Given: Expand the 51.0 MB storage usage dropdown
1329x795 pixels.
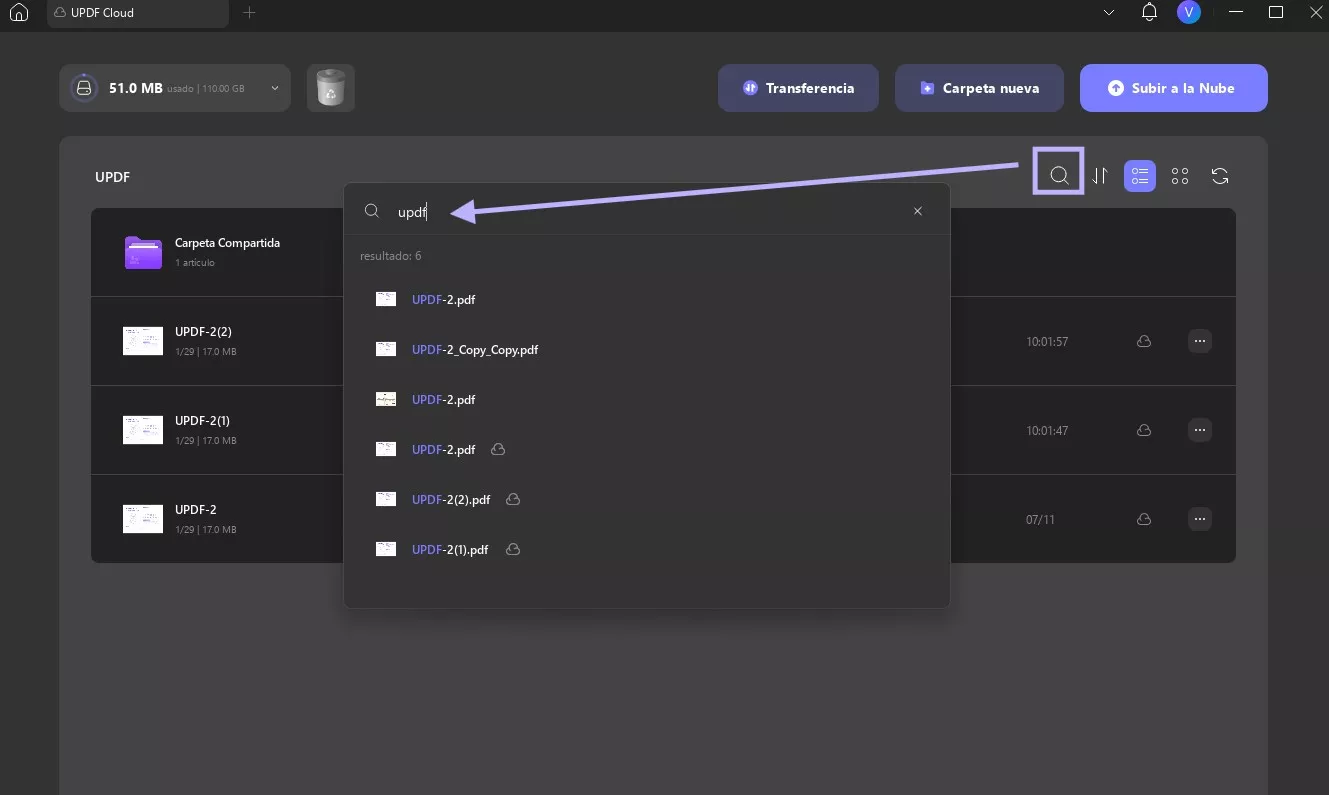Looking at the screenshot, I should coord(175,88).
